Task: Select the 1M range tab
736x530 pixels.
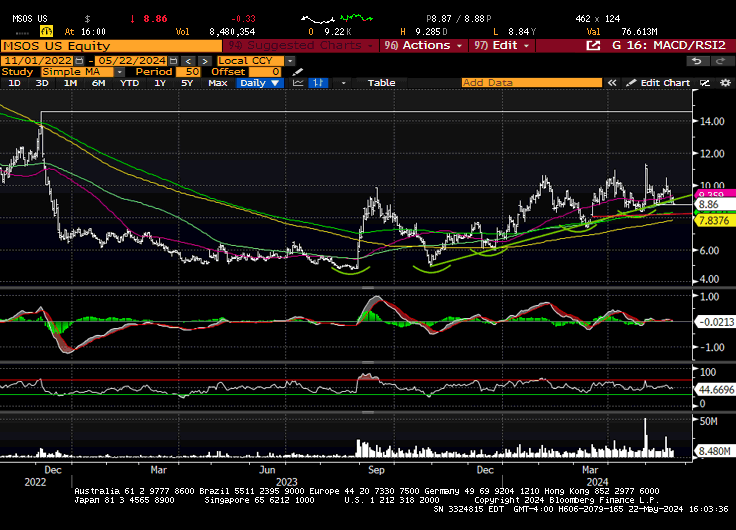Action: [70, 83]
